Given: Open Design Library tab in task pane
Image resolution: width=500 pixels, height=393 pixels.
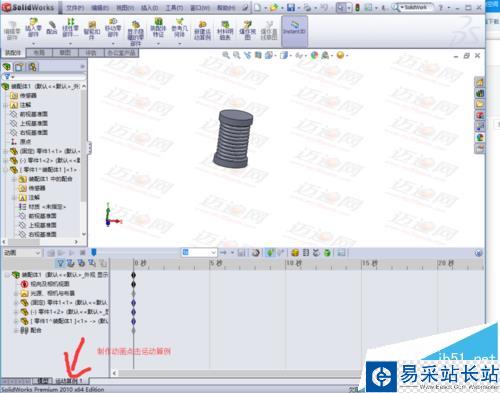Looking at the screenshot, I should click(480, 93).
